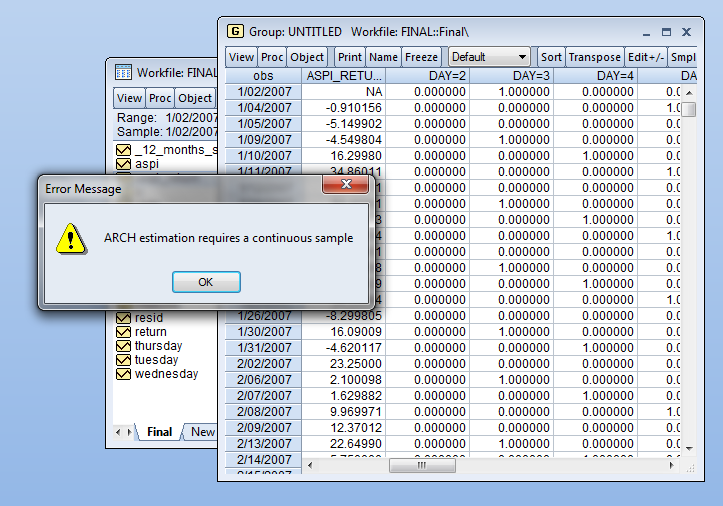Click the Workfile window grid icon

(x=123, y=72)
